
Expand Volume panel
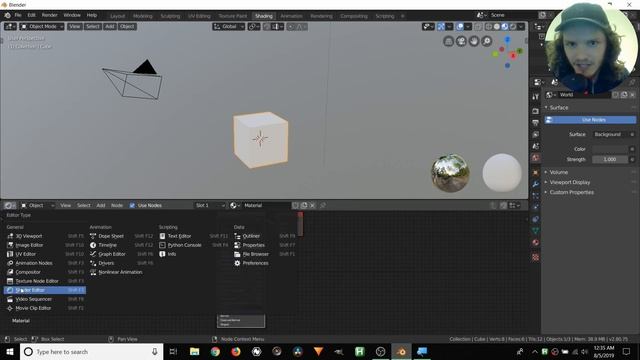pyautogui.click(x=558, y=172)
